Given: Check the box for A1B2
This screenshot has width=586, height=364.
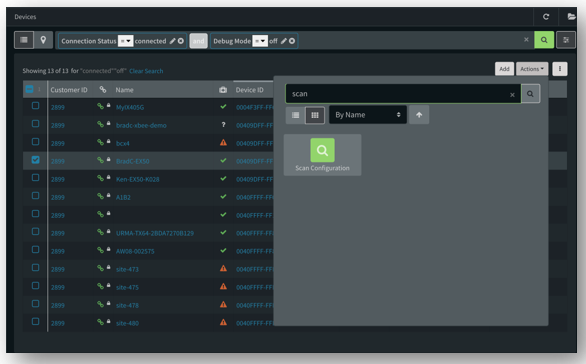Looking at the screenshot, I should [x=36, y=195].
